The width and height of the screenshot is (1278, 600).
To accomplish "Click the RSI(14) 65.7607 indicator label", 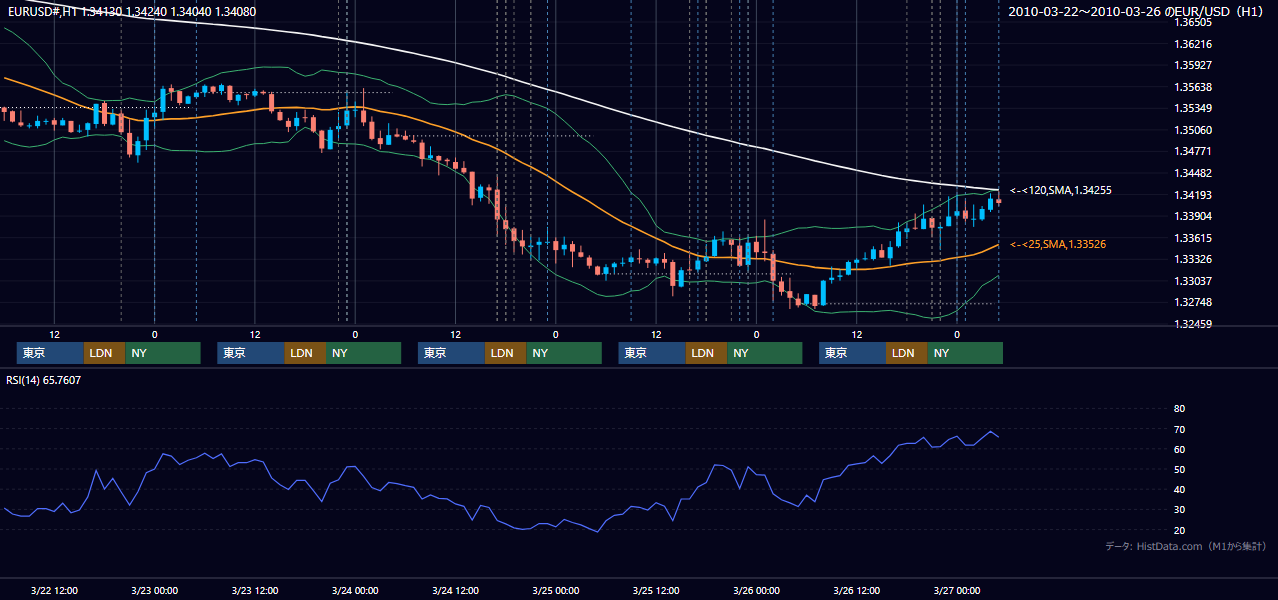I will (44, 380).
